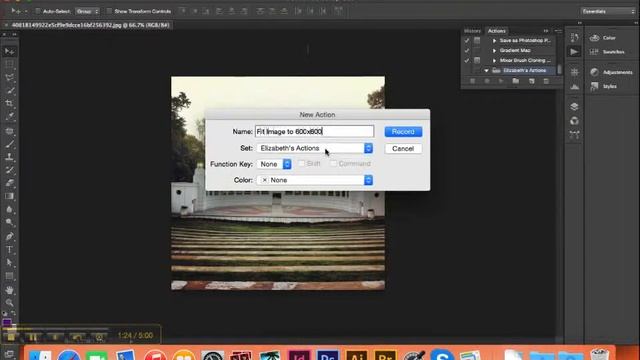This screenshot has width=640, height=360.
Task: Select the Rectangle shape tool
Action: (9, 276)
